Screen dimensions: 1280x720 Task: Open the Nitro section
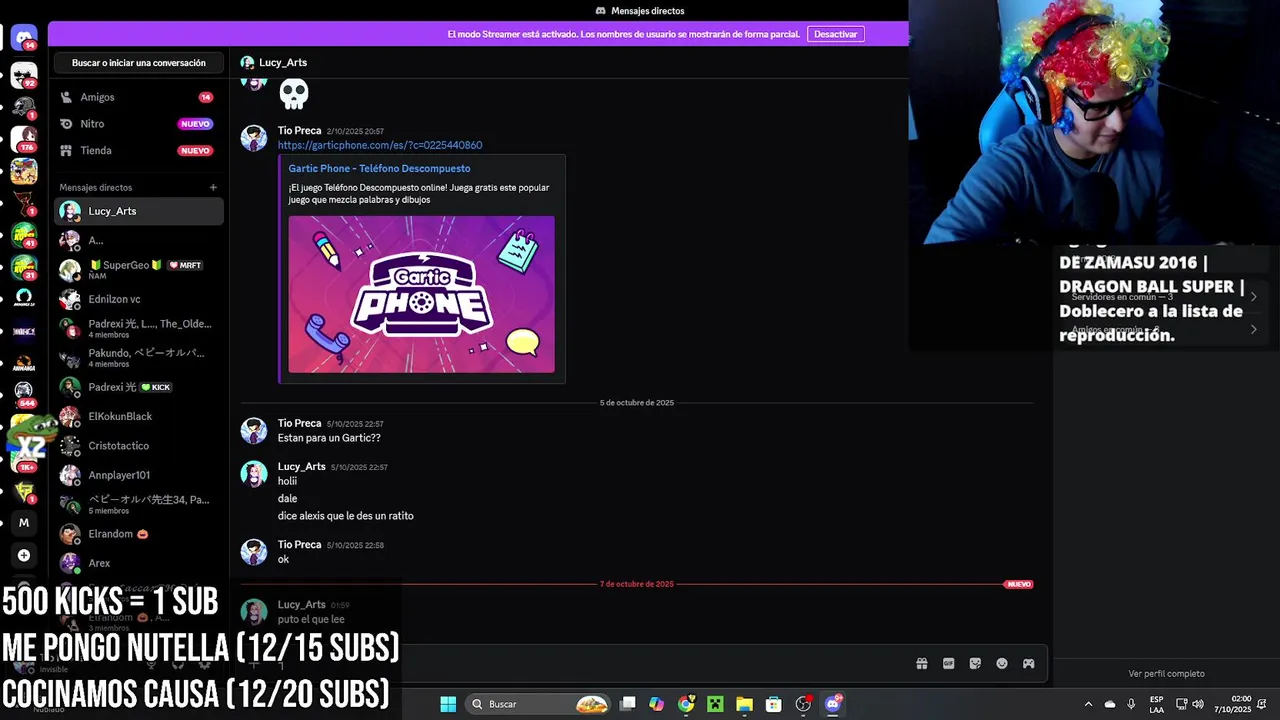point(138,124)
